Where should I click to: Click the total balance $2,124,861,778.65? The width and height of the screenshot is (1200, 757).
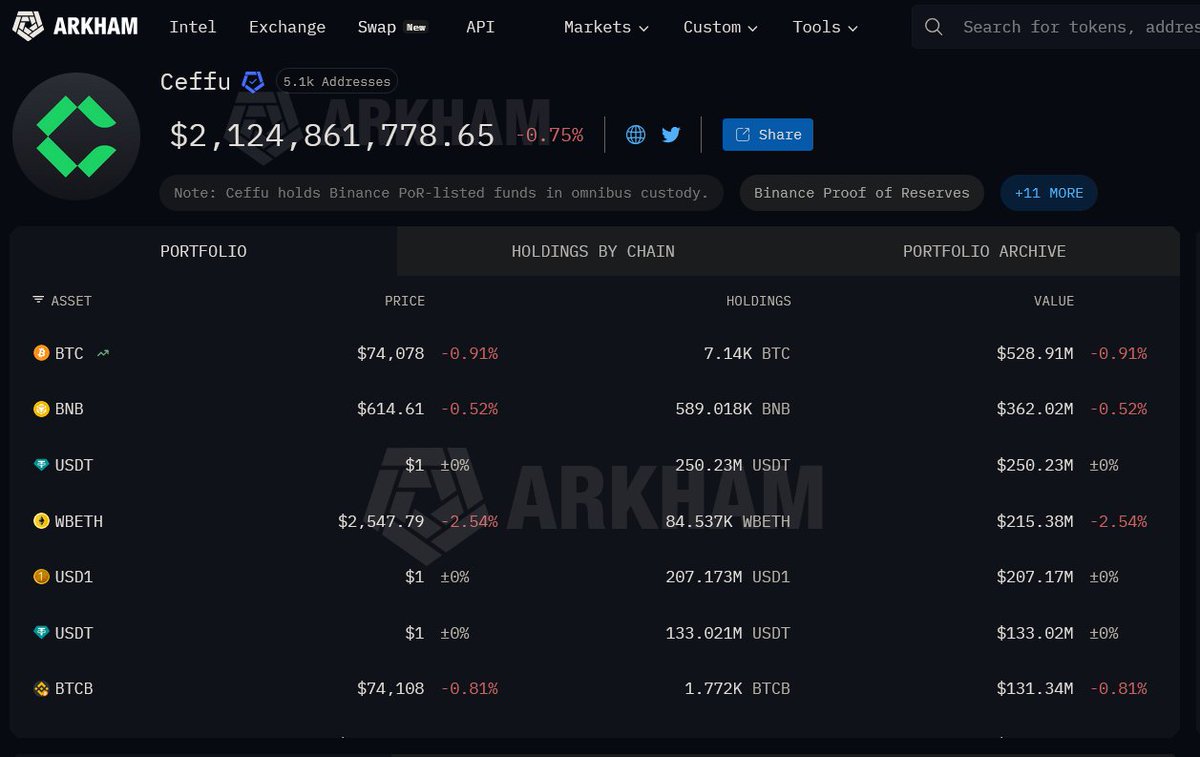click(332, 136)
